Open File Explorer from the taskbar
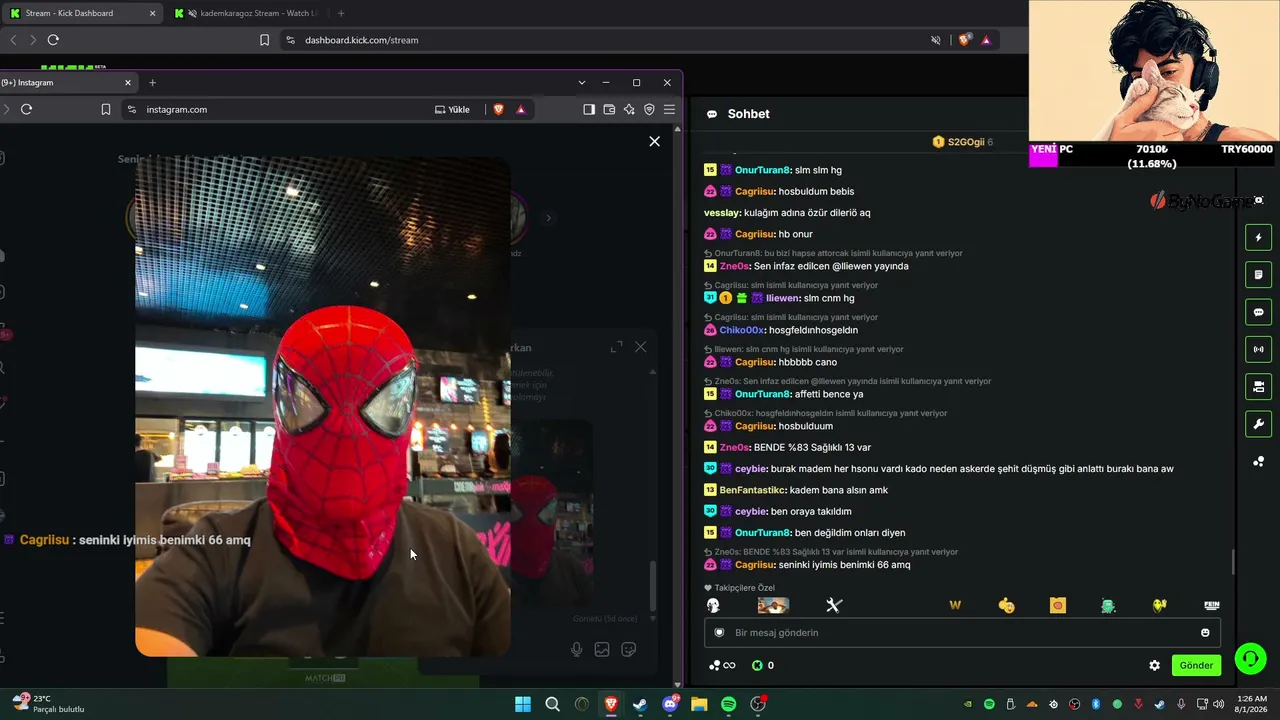The width and height of the screenshot is (1280, 720). point(699,704)
